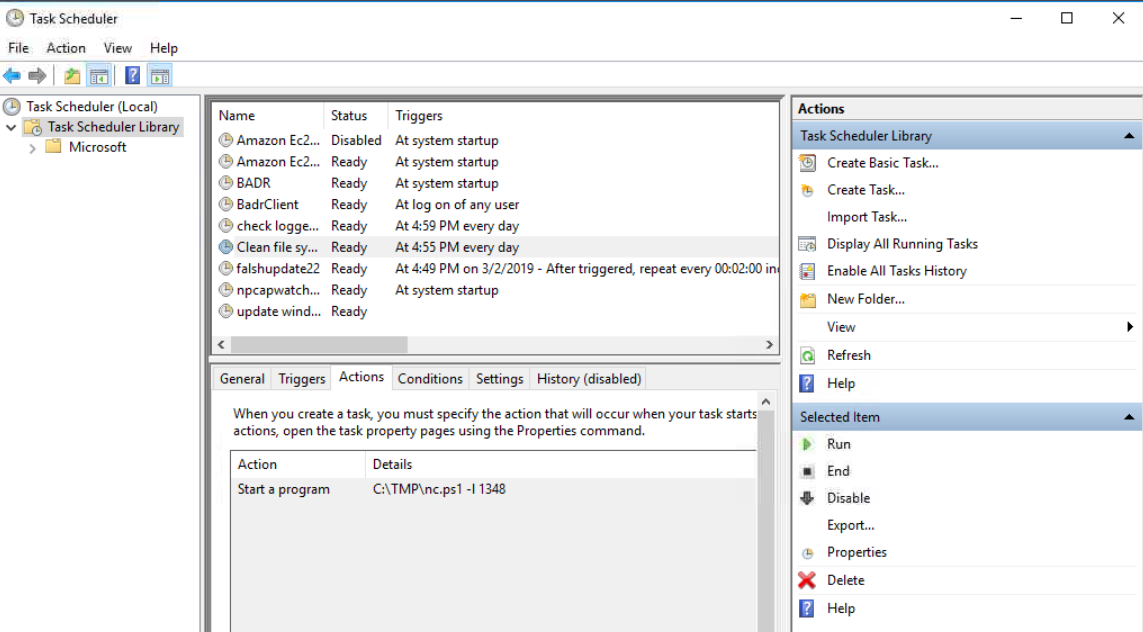Open the Action menu

pos(66,47)
